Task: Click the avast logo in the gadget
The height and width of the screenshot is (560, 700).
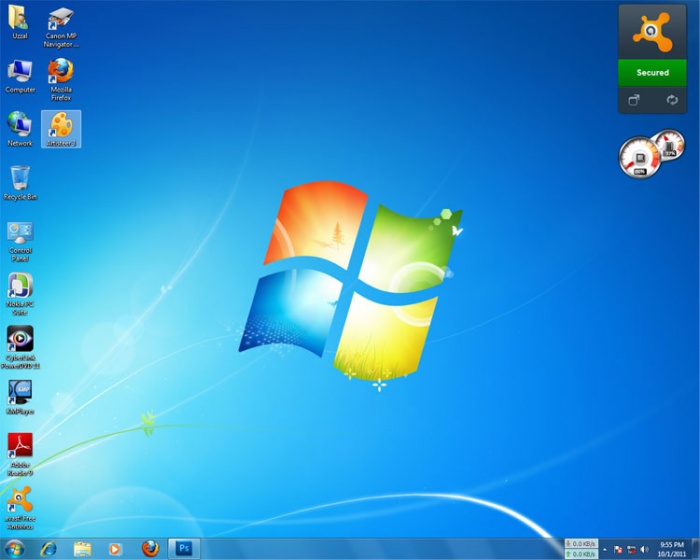Action: click(x=652, y=32)
